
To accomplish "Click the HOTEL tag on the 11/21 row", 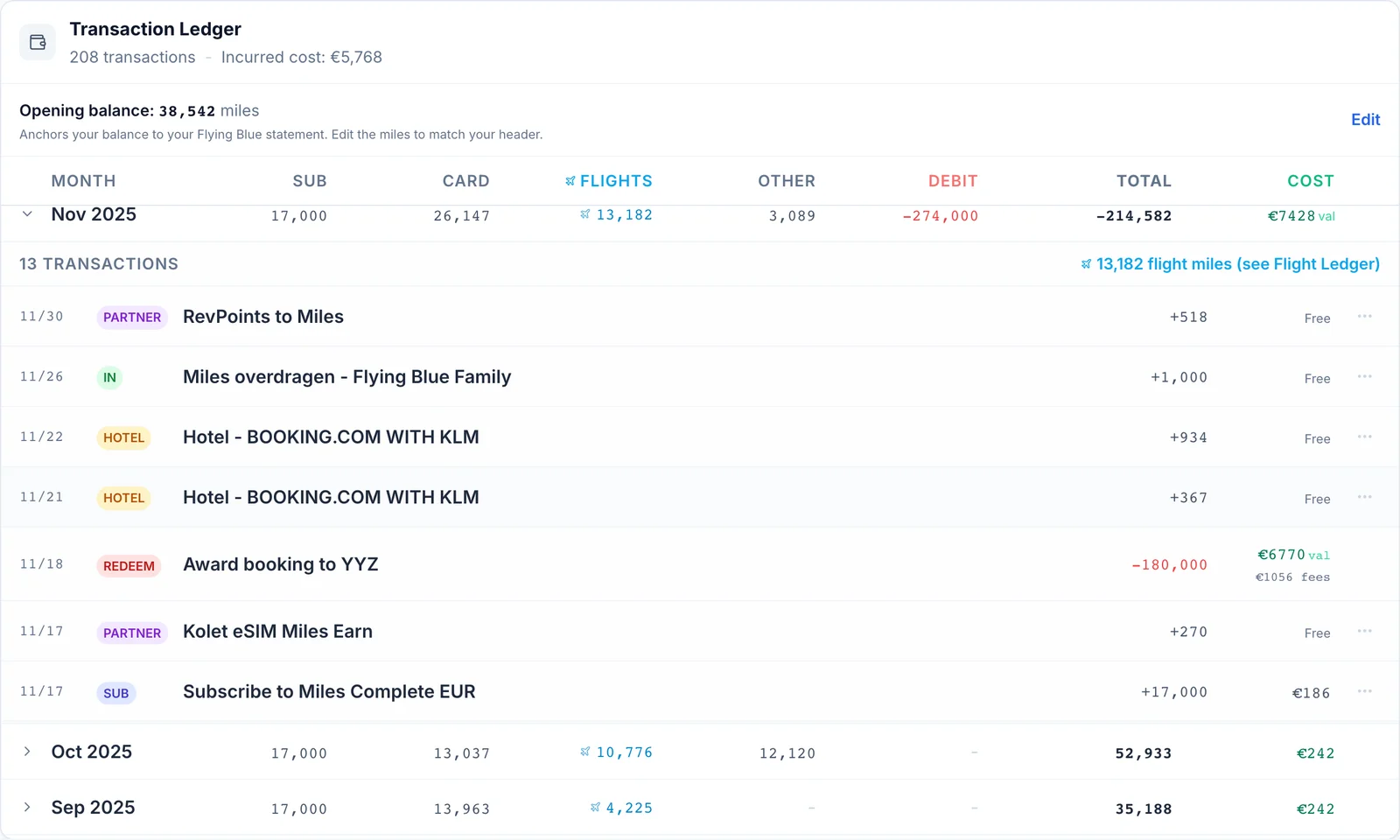I will click(x=123, y=499).
